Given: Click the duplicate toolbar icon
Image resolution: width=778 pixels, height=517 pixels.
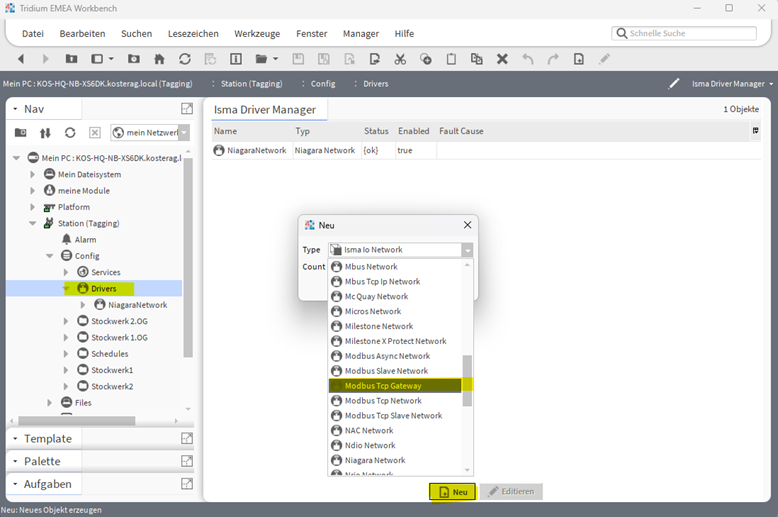Looking at the screenshot, I should coord(476,59).
